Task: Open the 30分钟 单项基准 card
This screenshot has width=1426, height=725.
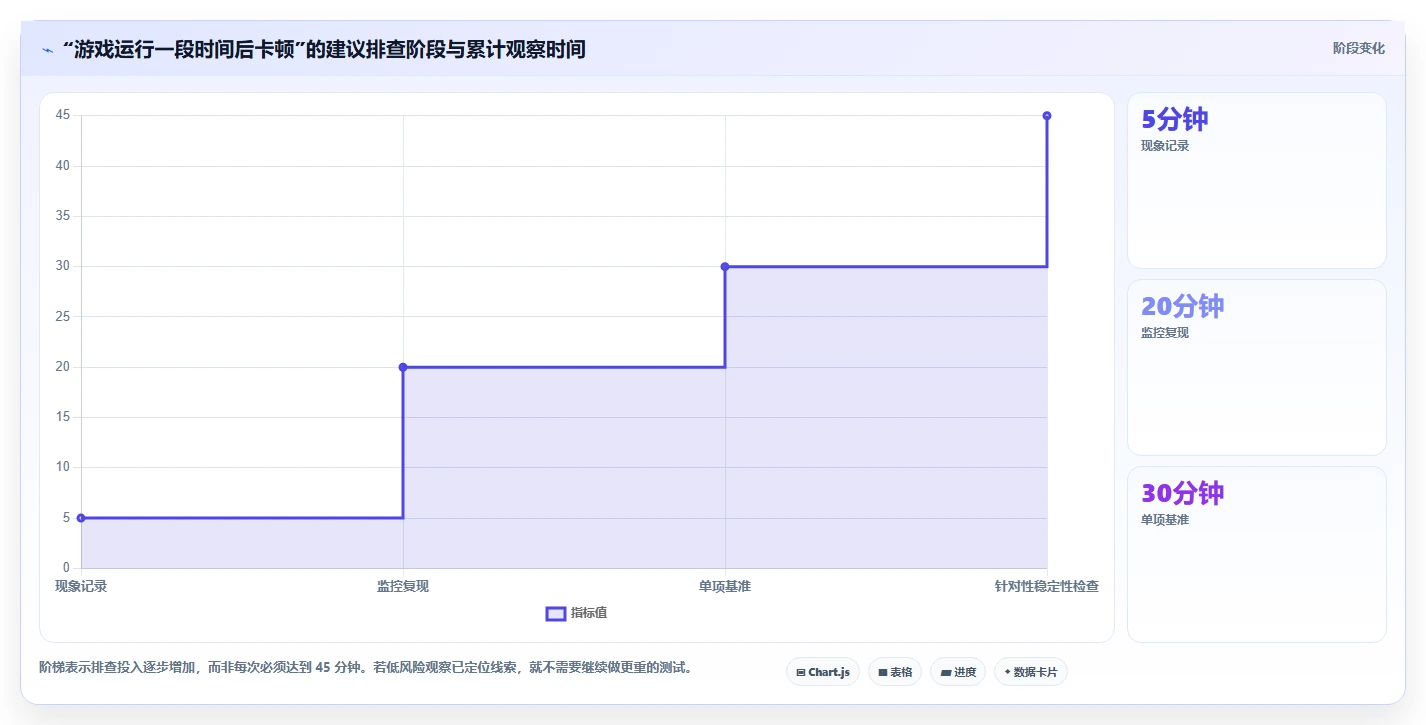Action: click(x=1257, y=554)
